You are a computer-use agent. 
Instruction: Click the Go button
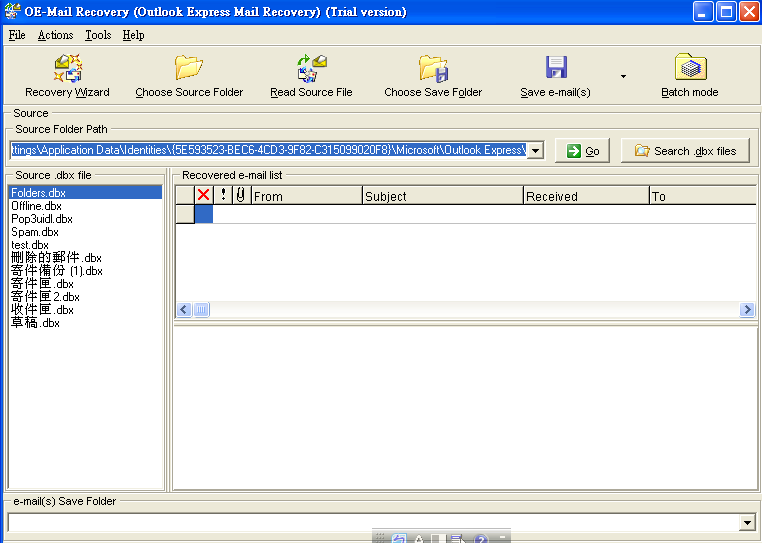tap(582, 151)
